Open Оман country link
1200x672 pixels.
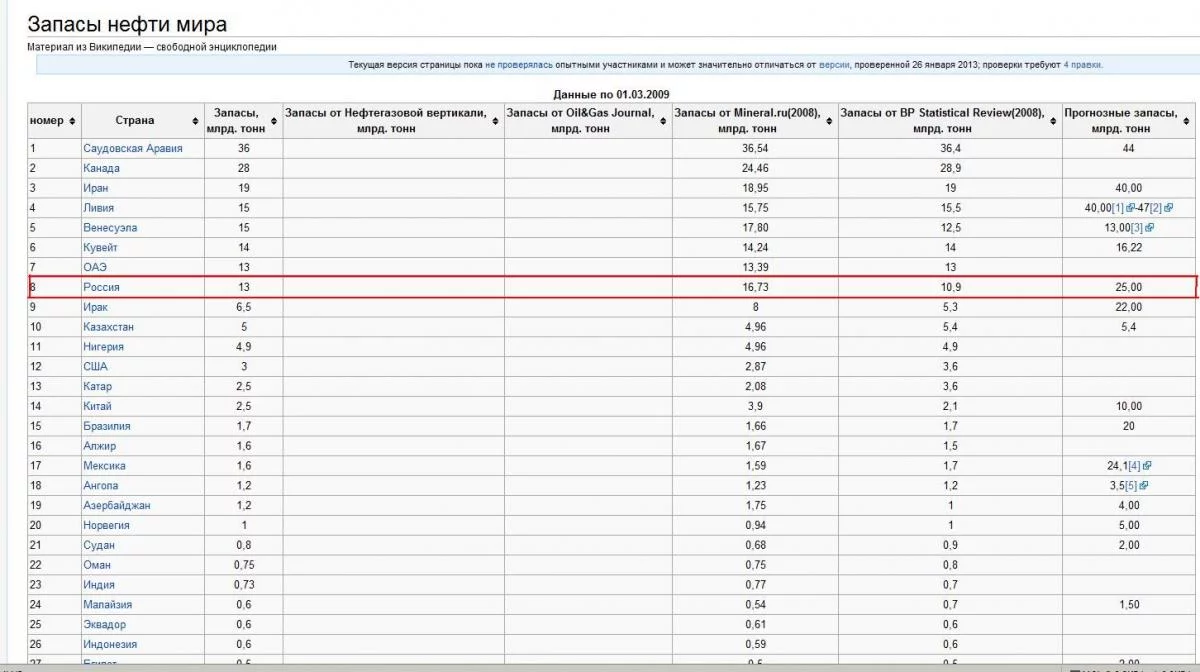click(x=97, y=565)
